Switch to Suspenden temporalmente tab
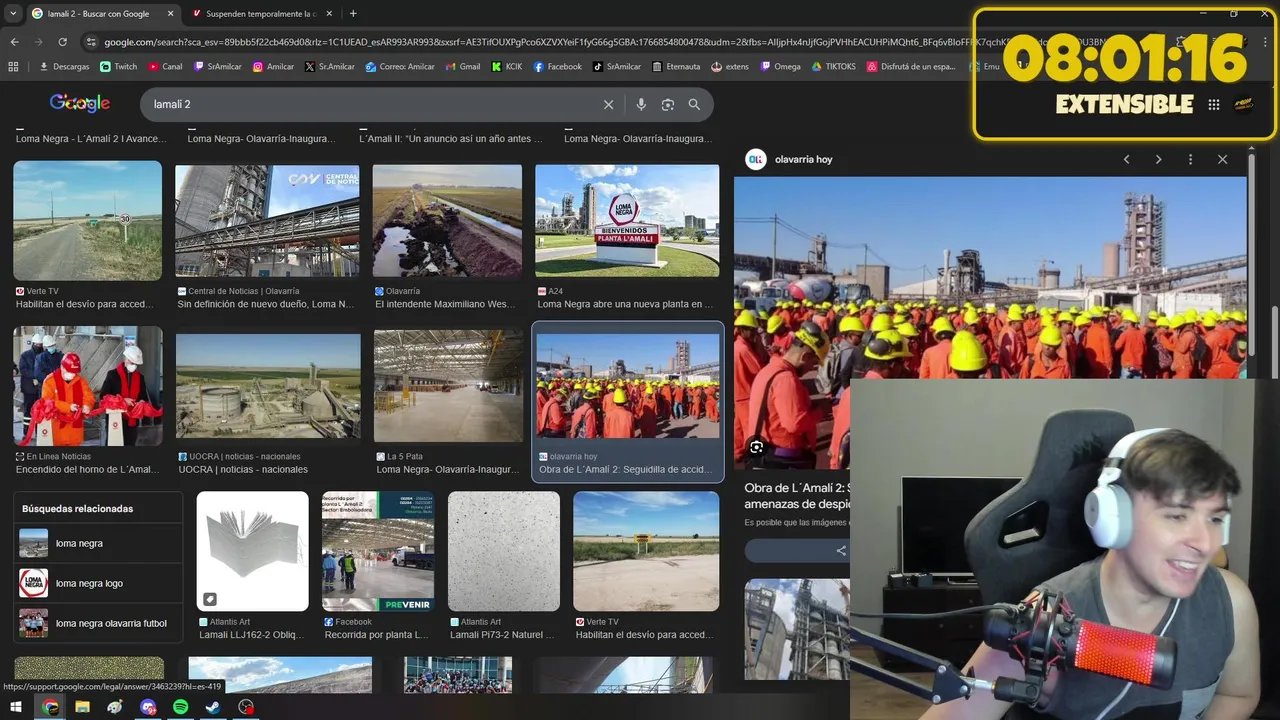 click(x=262, y=14)
